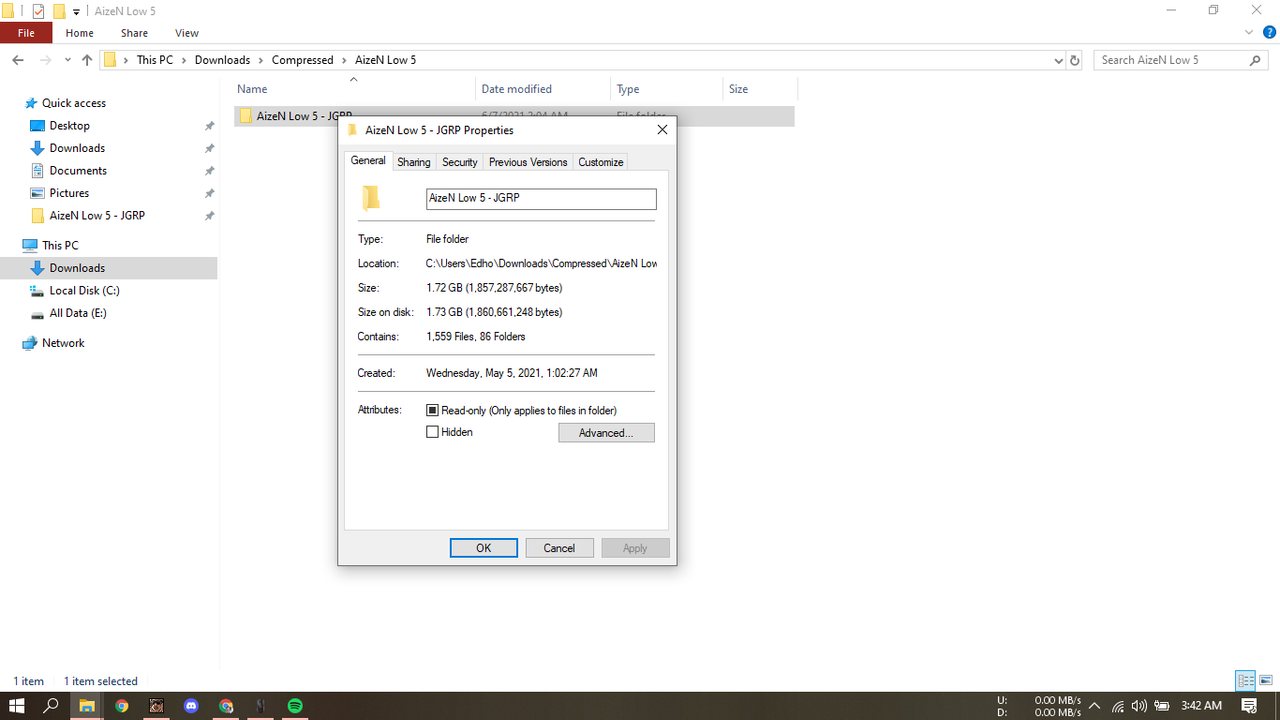Switch to Large icons view layout
This screenshot has width=1280, height=720.
tap(1265, 681)
